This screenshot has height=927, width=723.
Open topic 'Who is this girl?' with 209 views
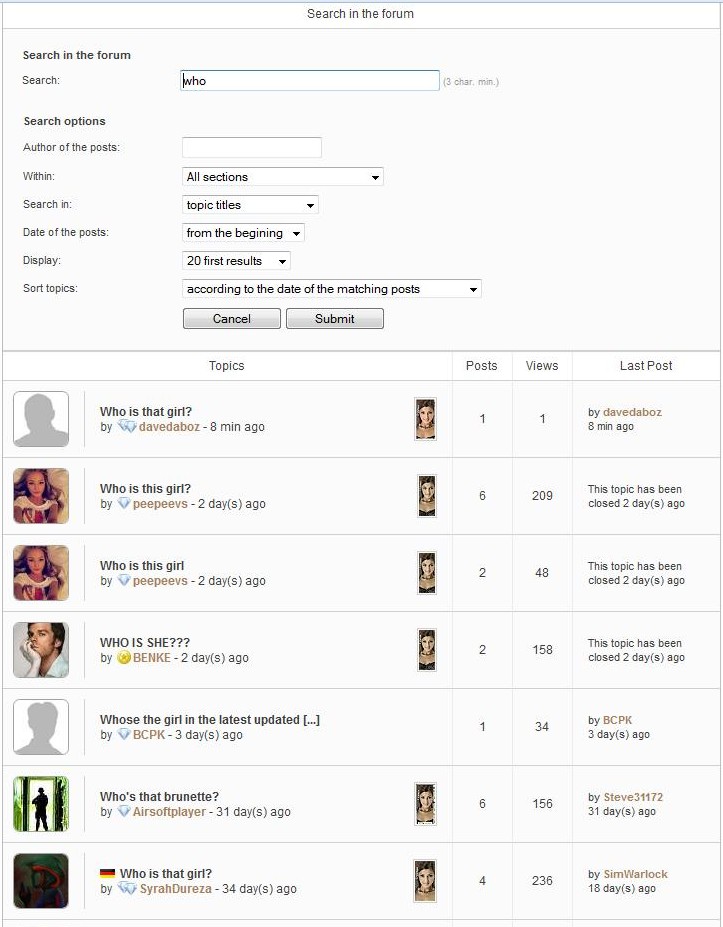[145, 488]
